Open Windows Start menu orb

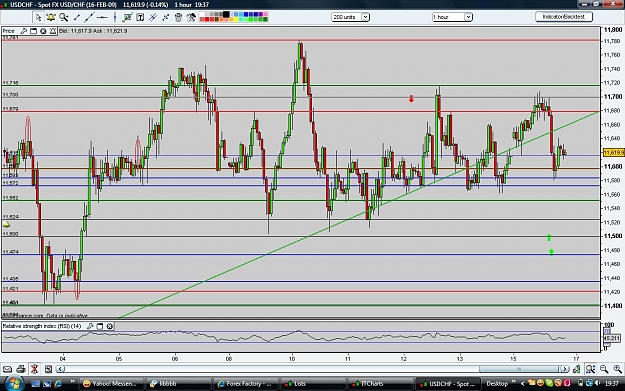point(14,384)
